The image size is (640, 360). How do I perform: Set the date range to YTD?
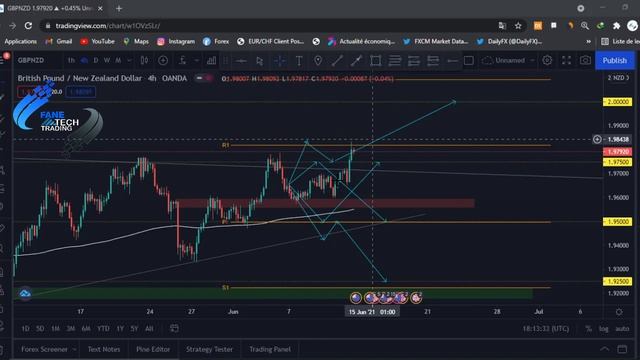coord(103,329)
